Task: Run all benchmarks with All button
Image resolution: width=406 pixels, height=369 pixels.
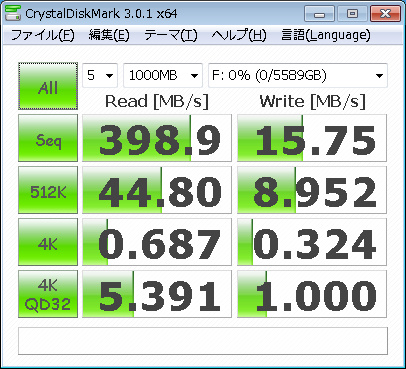Action: [x=48, y=86]
